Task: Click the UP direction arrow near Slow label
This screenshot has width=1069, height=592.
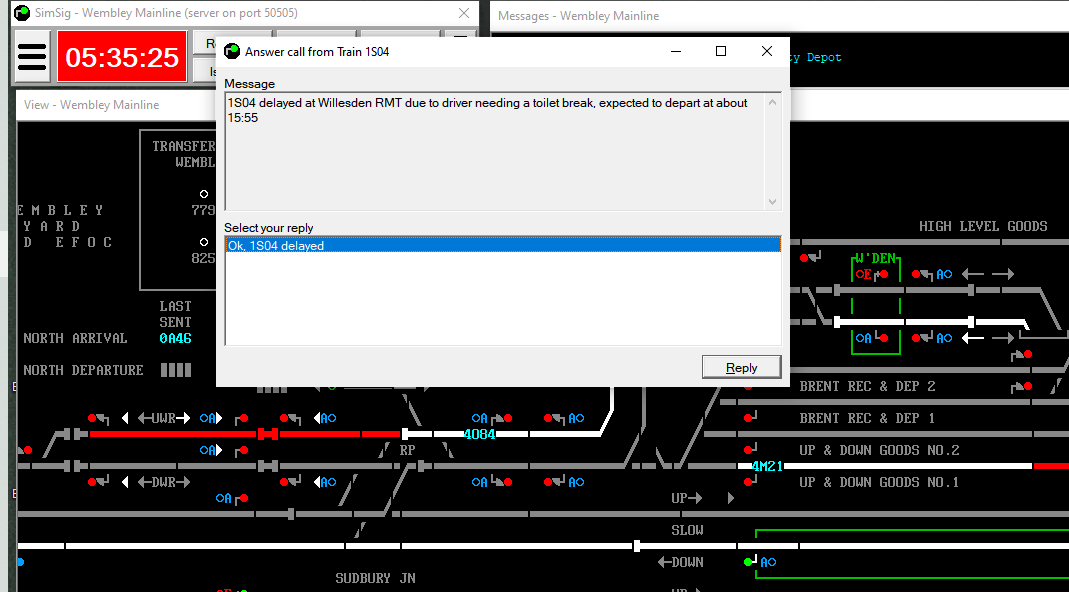Action: point(687,499)
